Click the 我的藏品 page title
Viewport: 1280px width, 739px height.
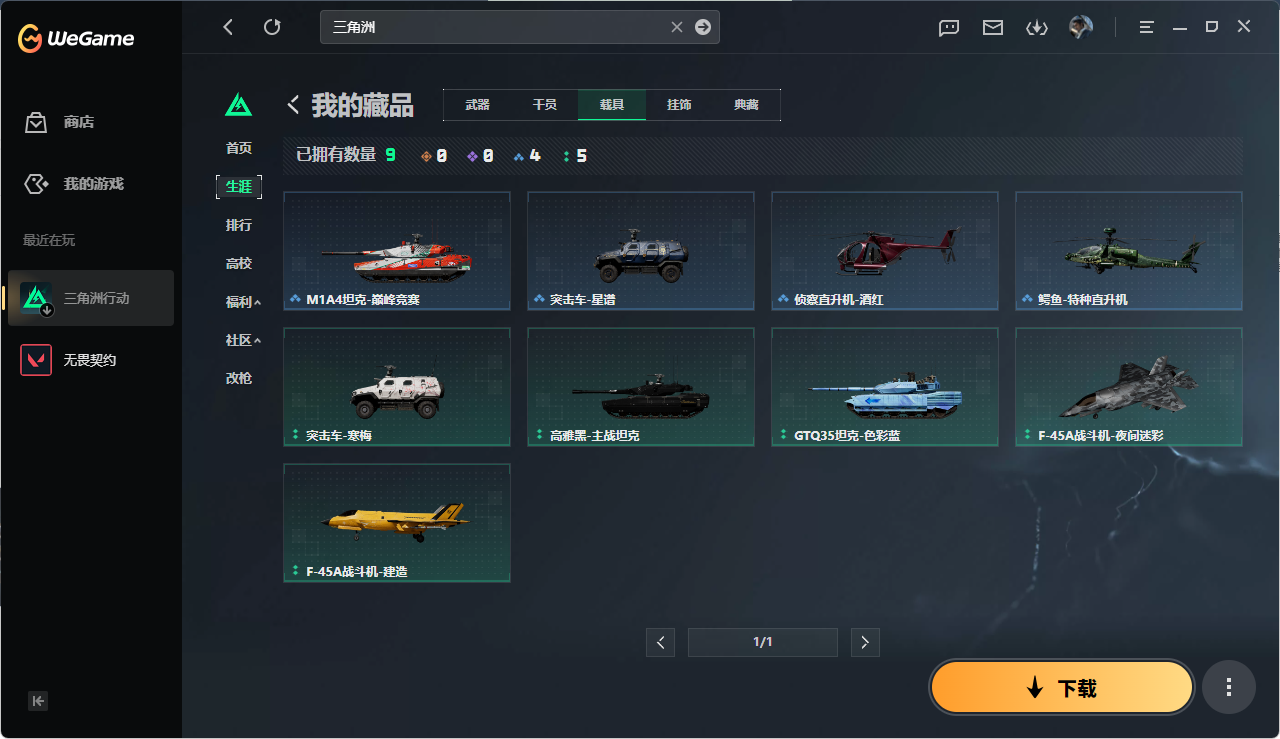tap(362, 105)
